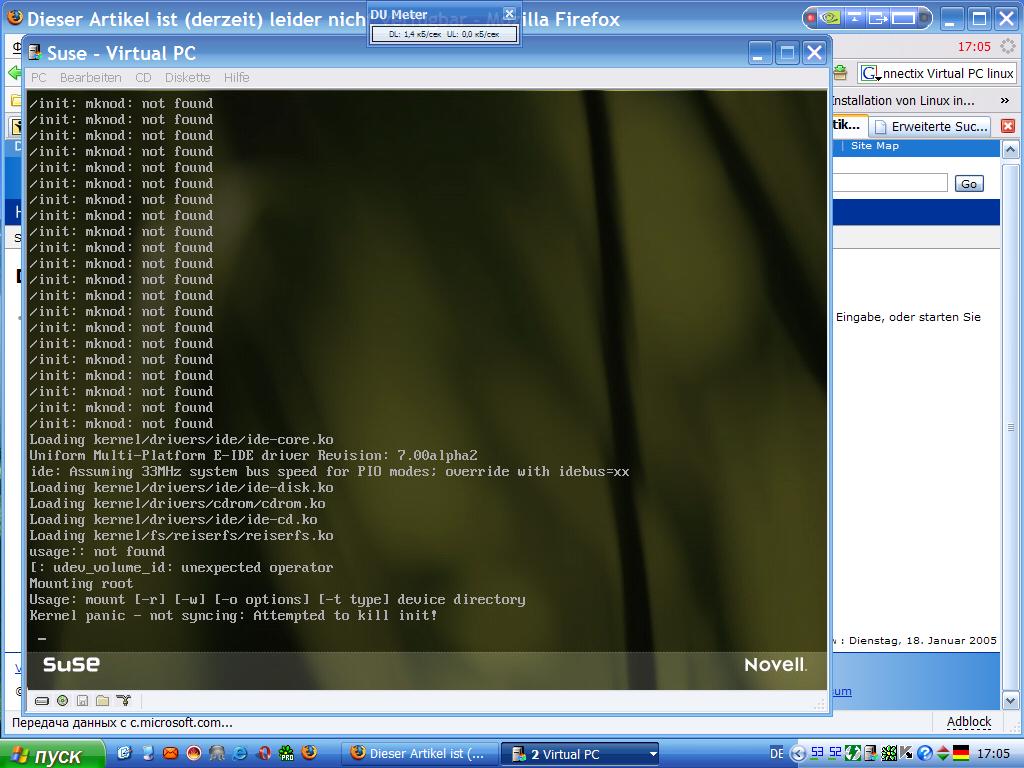Launch the ICQ Pro quick launch icon

pos(287,753)
